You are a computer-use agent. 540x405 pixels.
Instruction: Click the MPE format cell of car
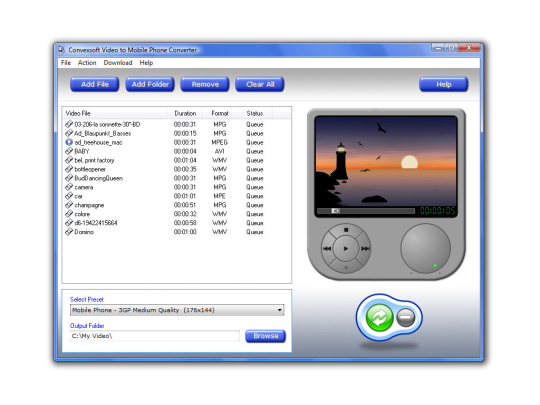pyautogui.click(x=220, y=196)
